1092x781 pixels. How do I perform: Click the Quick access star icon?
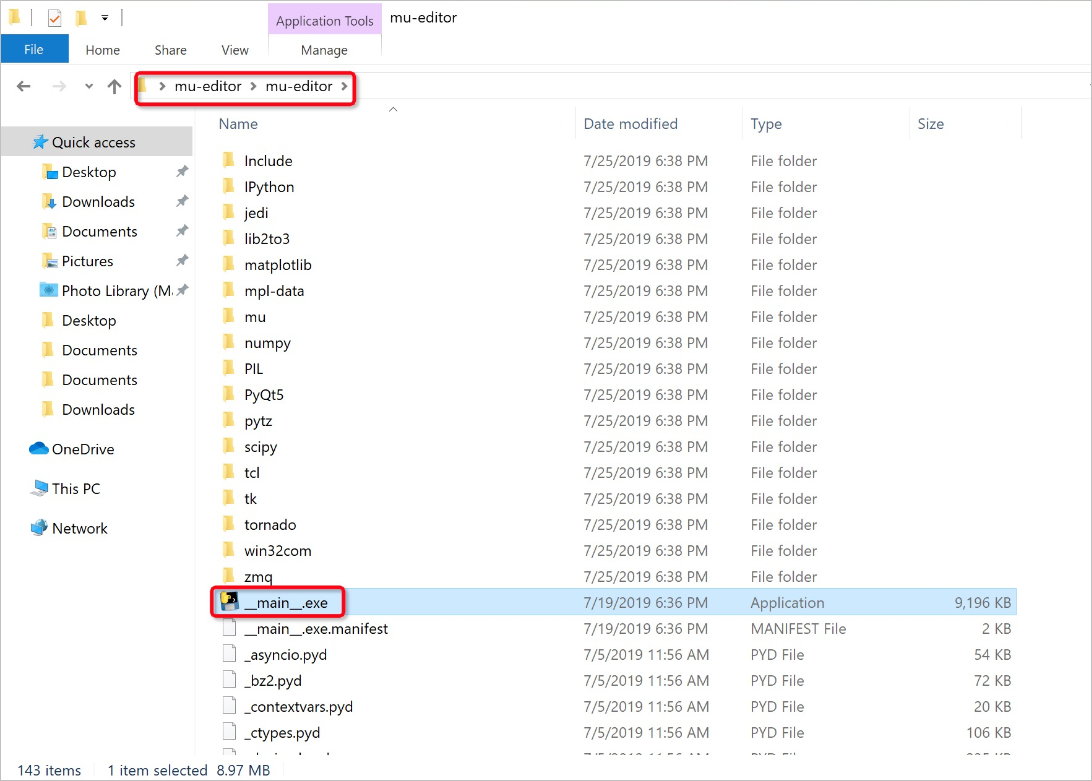coord(40,142)
